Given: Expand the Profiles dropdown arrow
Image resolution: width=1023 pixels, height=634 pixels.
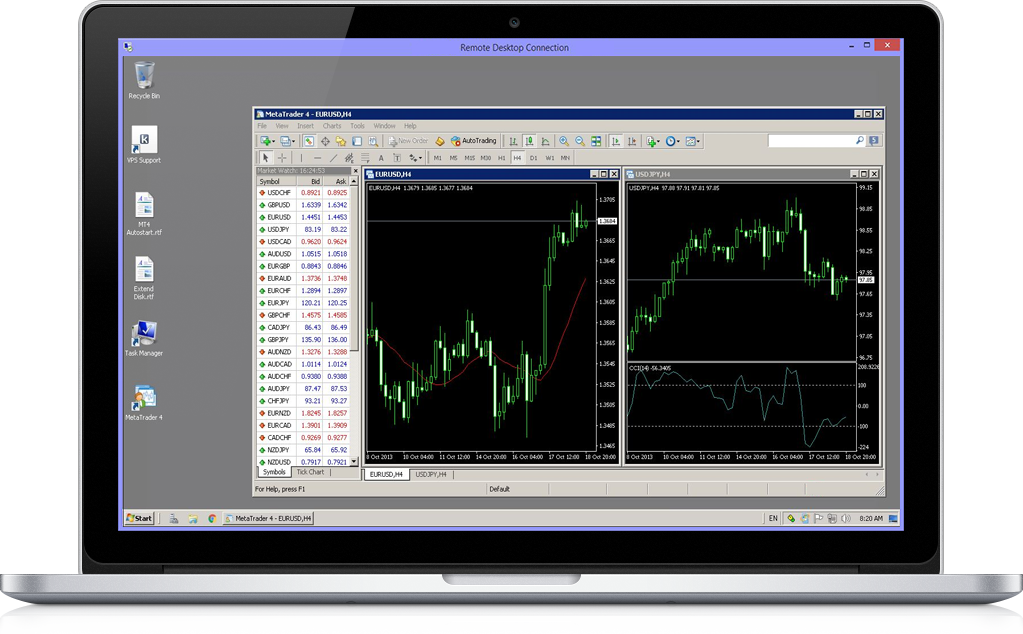Looking at the screenshot, I should pyautogui.click(x=294, y=142).
